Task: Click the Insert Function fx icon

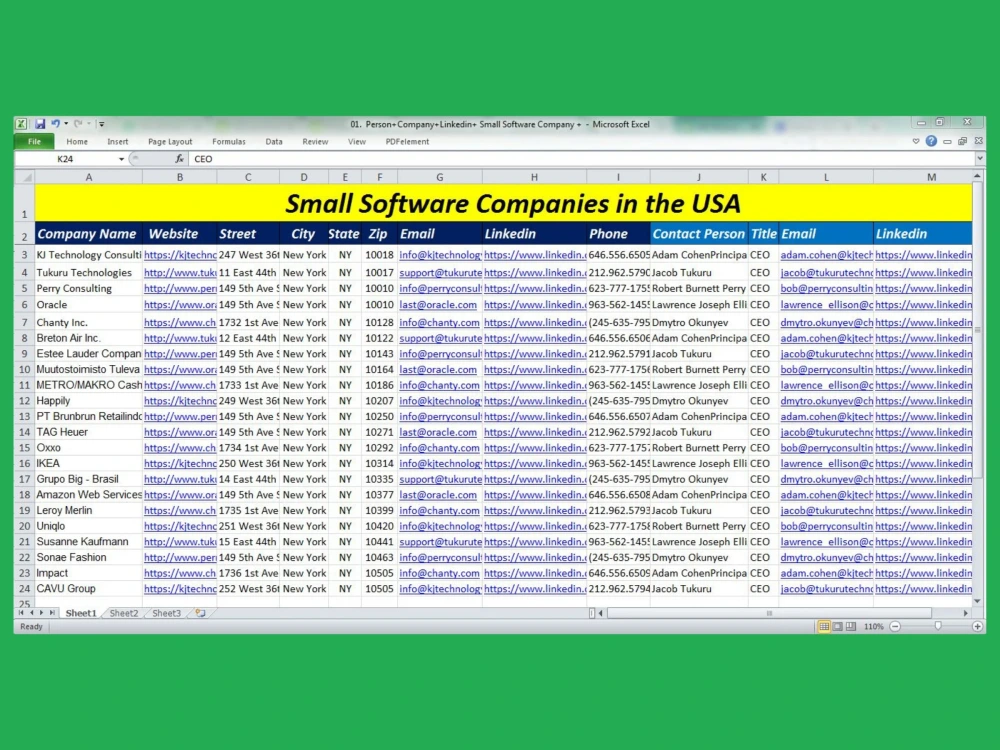Action: 179,159
